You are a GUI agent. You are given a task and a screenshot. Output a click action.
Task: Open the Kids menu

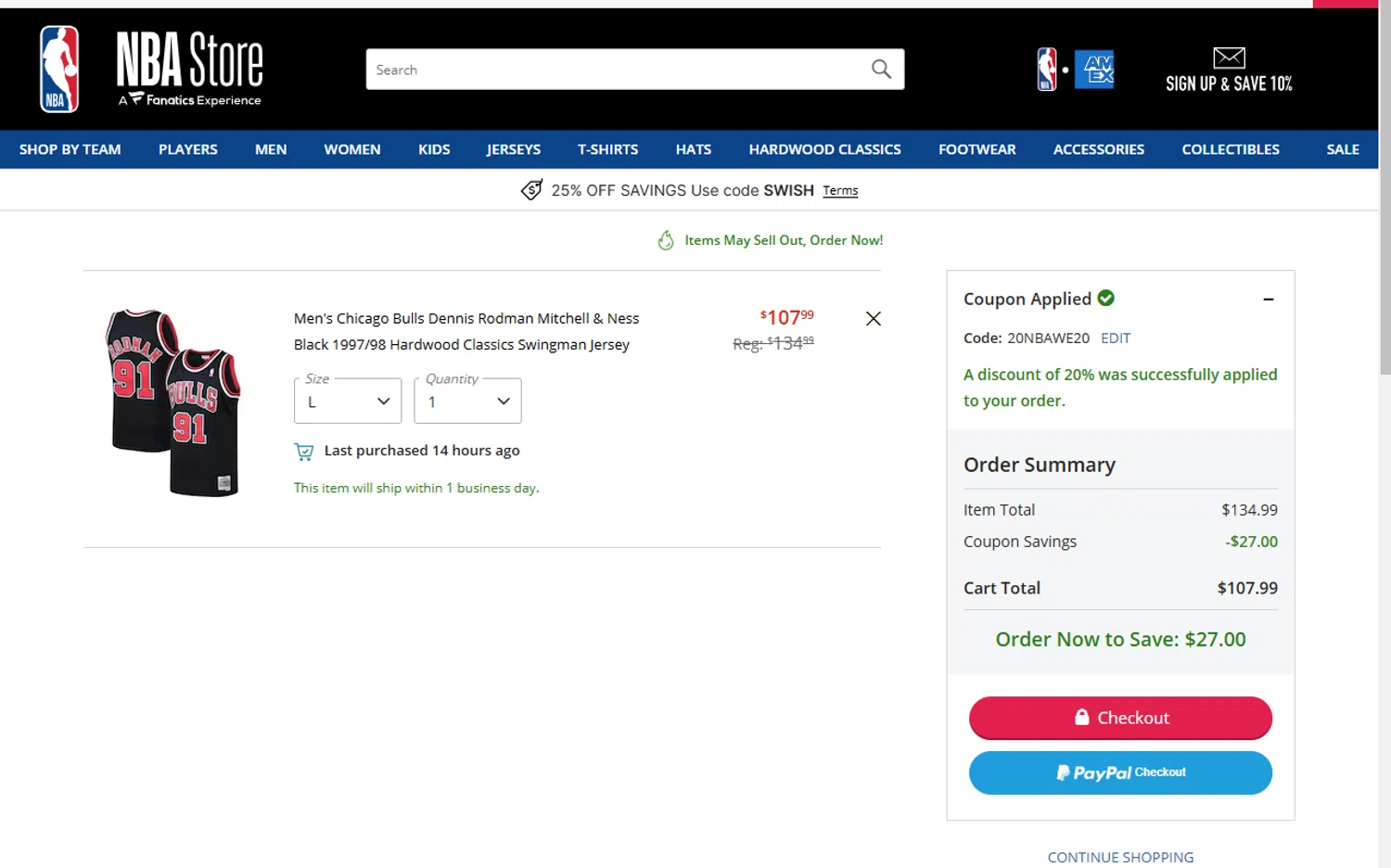[x=434, y=149]
